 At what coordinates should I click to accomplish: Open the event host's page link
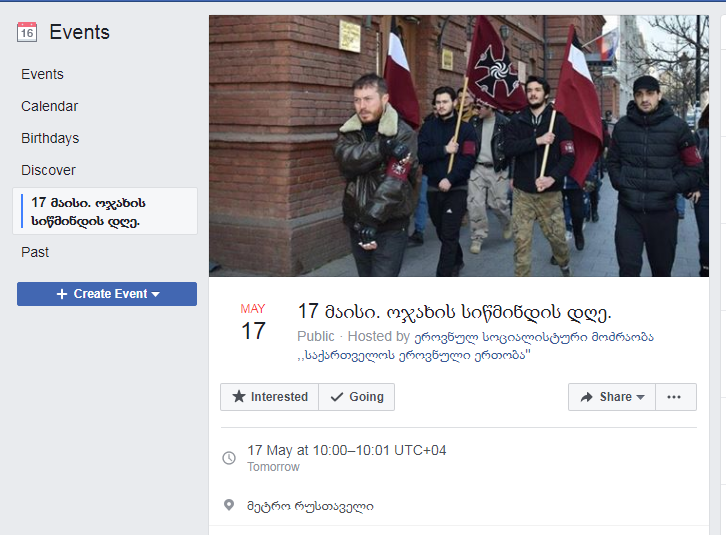(x=475, y=346)
